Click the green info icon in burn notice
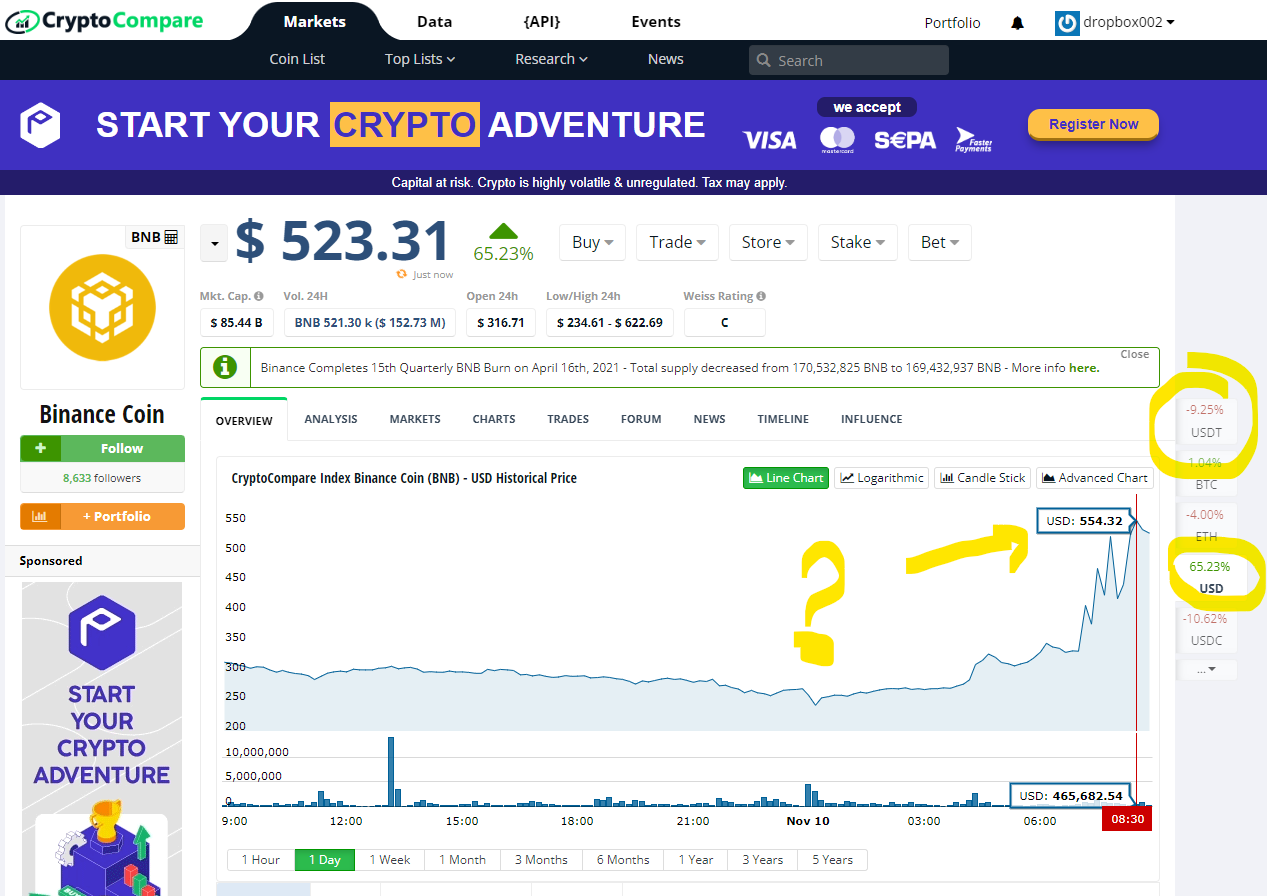Screen dimensions: 1267x896 [x=225, y=367]
